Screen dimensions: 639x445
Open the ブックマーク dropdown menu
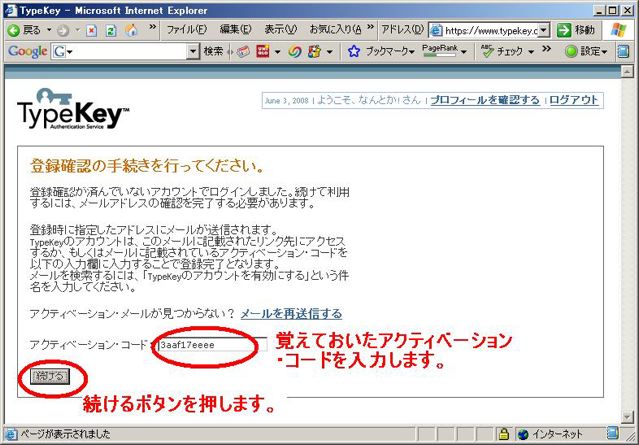pyautogui.click(x=390, y=52)
